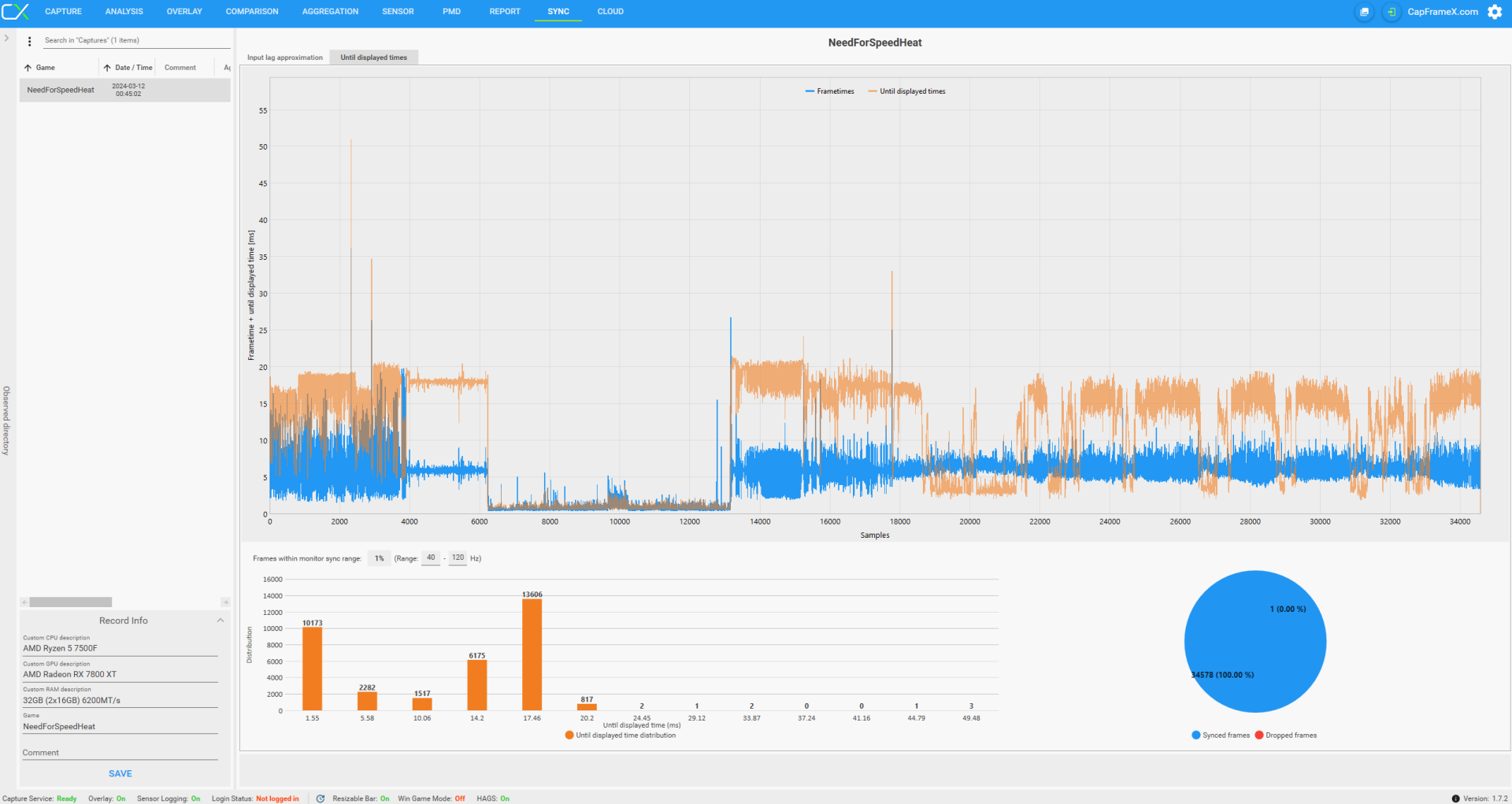Viewport: 1512px width, 804px height.
Task: Toggle the Frametimes series in the legend
Action: tap(829, 91)
